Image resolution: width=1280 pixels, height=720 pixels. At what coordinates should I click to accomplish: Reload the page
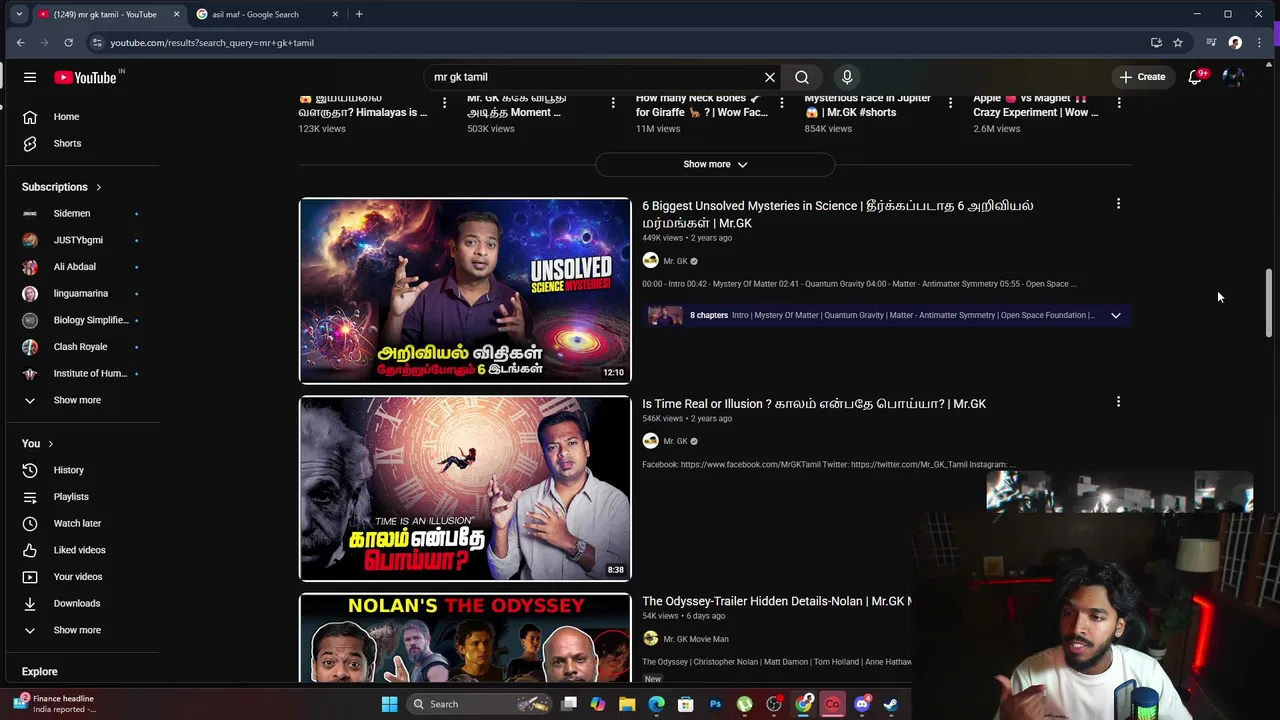[68, 43]
